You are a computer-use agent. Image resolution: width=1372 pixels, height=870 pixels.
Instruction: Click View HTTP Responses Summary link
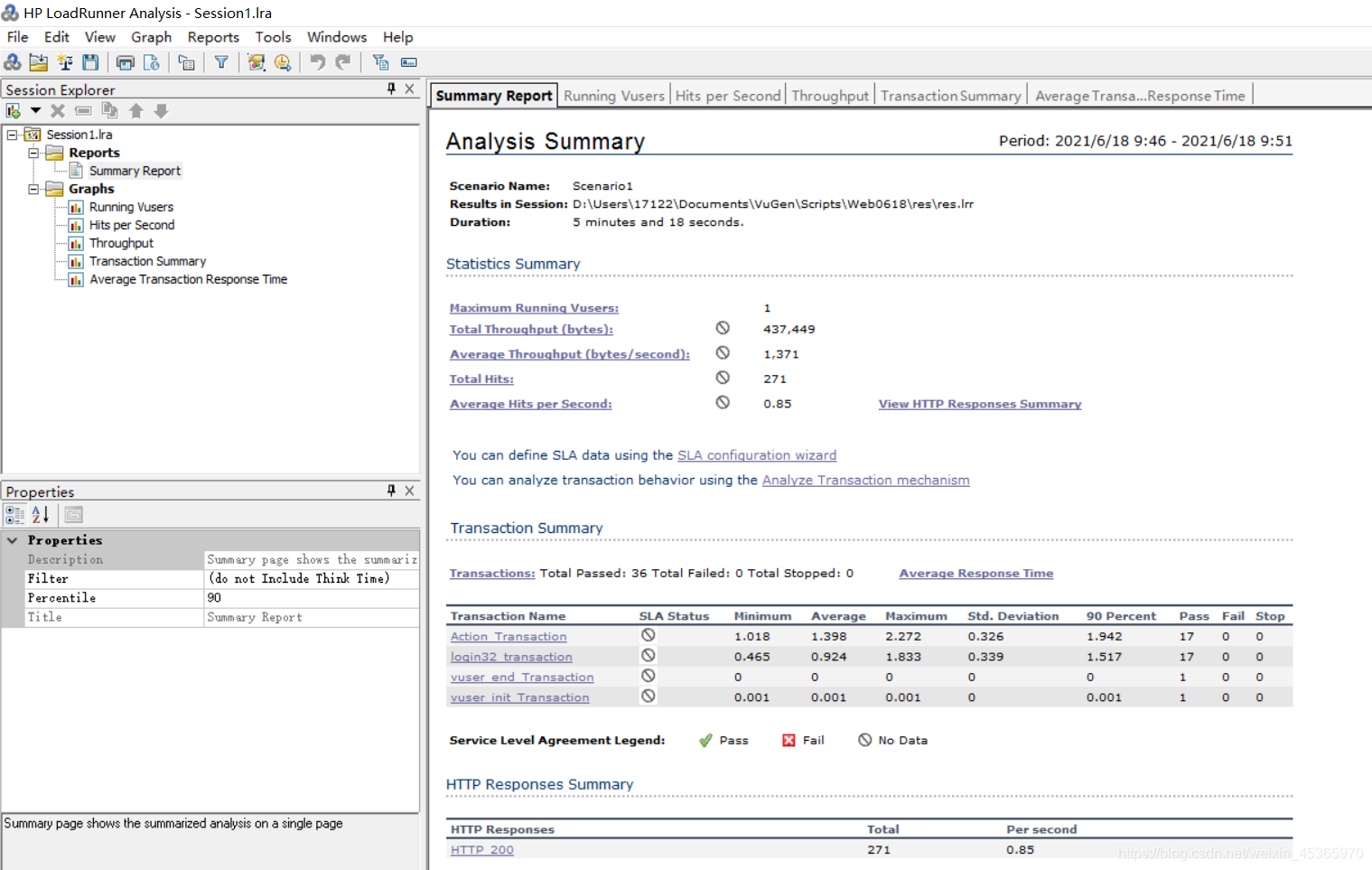980,404
